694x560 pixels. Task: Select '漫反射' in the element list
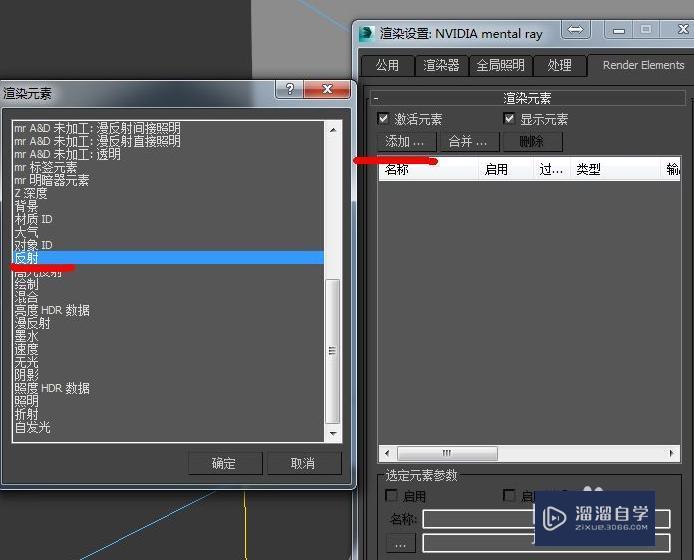point(168,323)
